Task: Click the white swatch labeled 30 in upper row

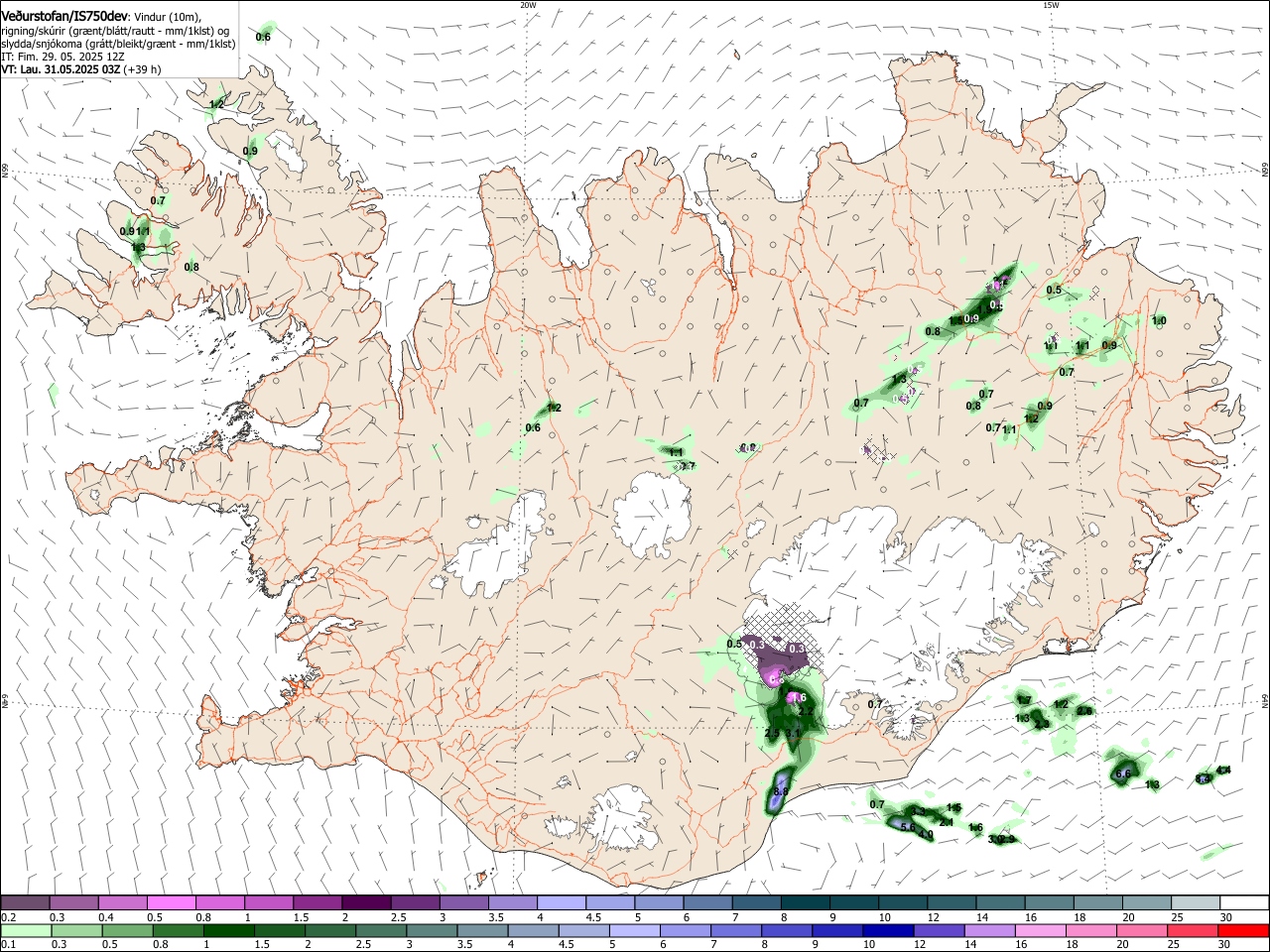Action: tap(1244, 903)
